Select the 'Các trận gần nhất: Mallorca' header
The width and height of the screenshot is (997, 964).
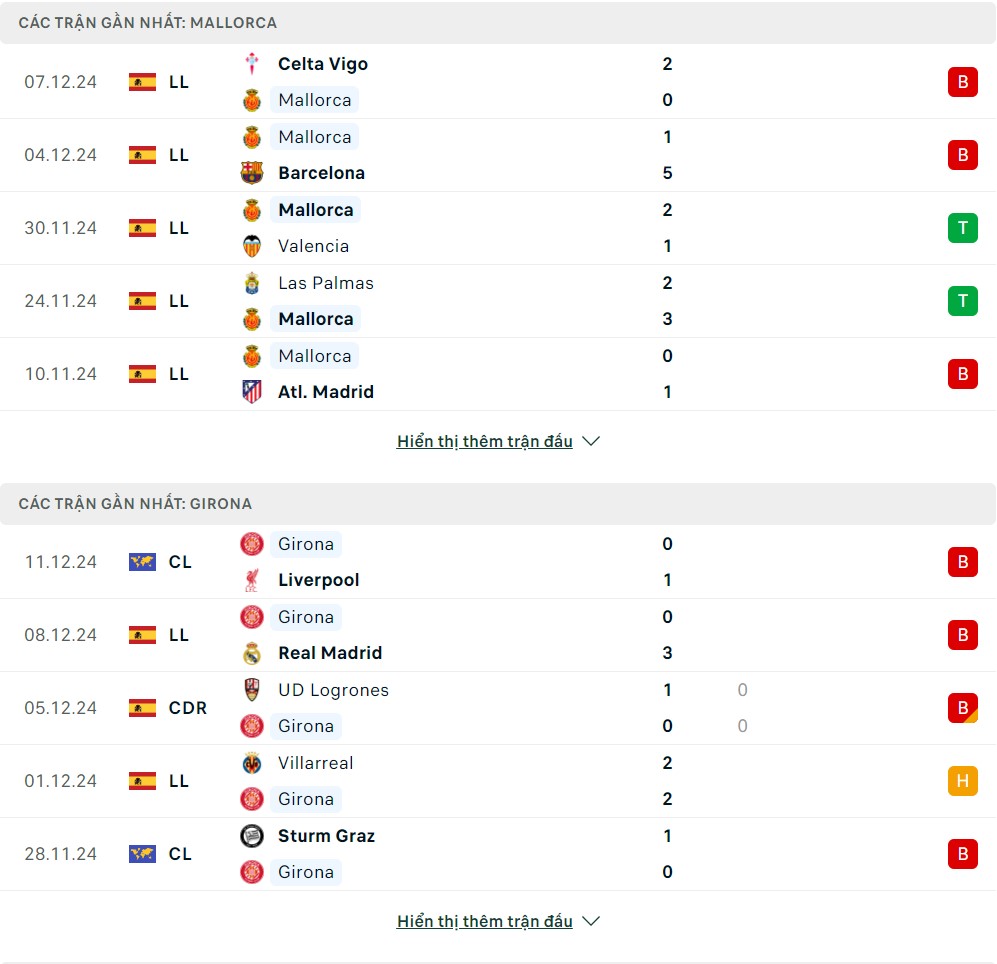coord(148,23)
